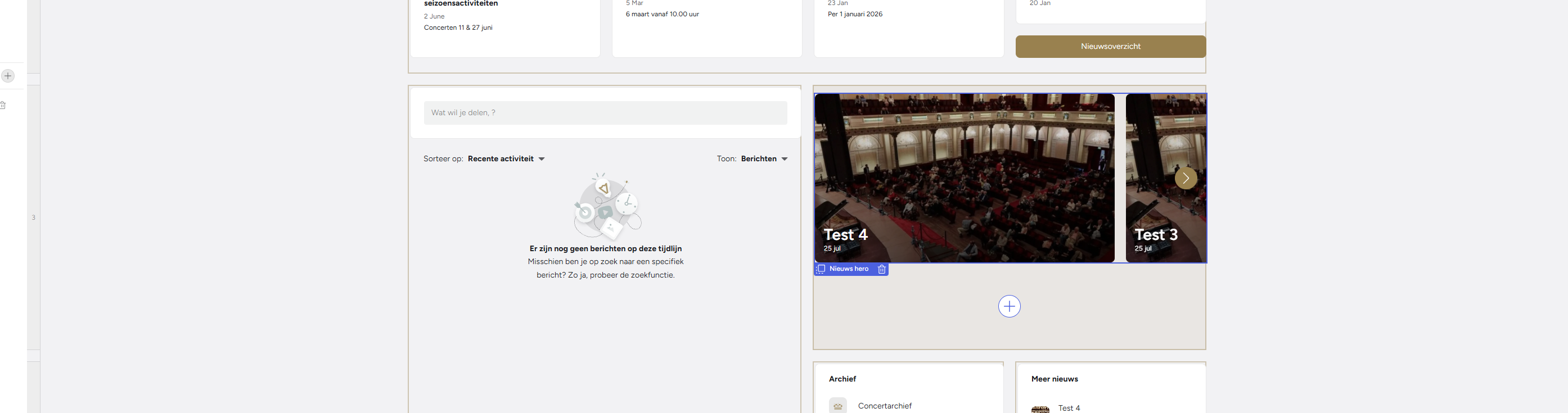Click the Concertarchief crown icon
Viewport: 1568px width, 413px height.
click(837, 406)
